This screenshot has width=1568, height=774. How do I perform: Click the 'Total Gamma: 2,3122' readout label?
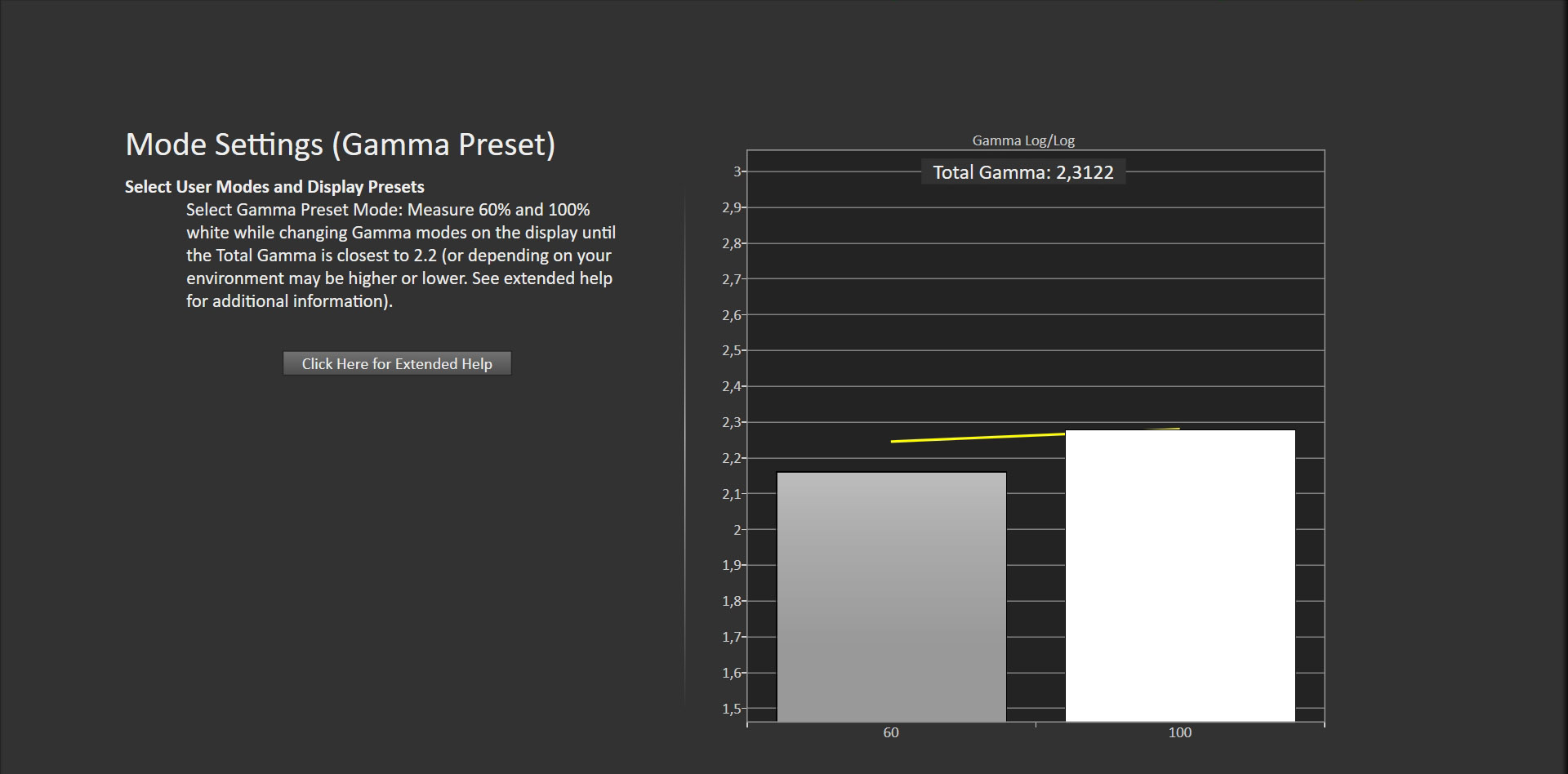(x=1022, y=172)
